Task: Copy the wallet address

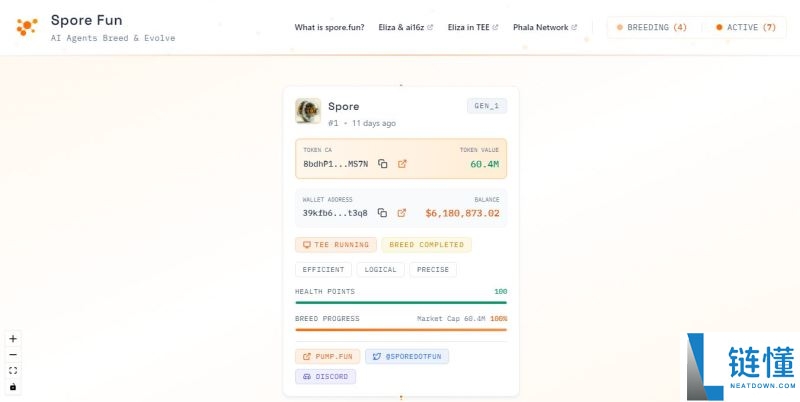Action: tap(383, 213)
